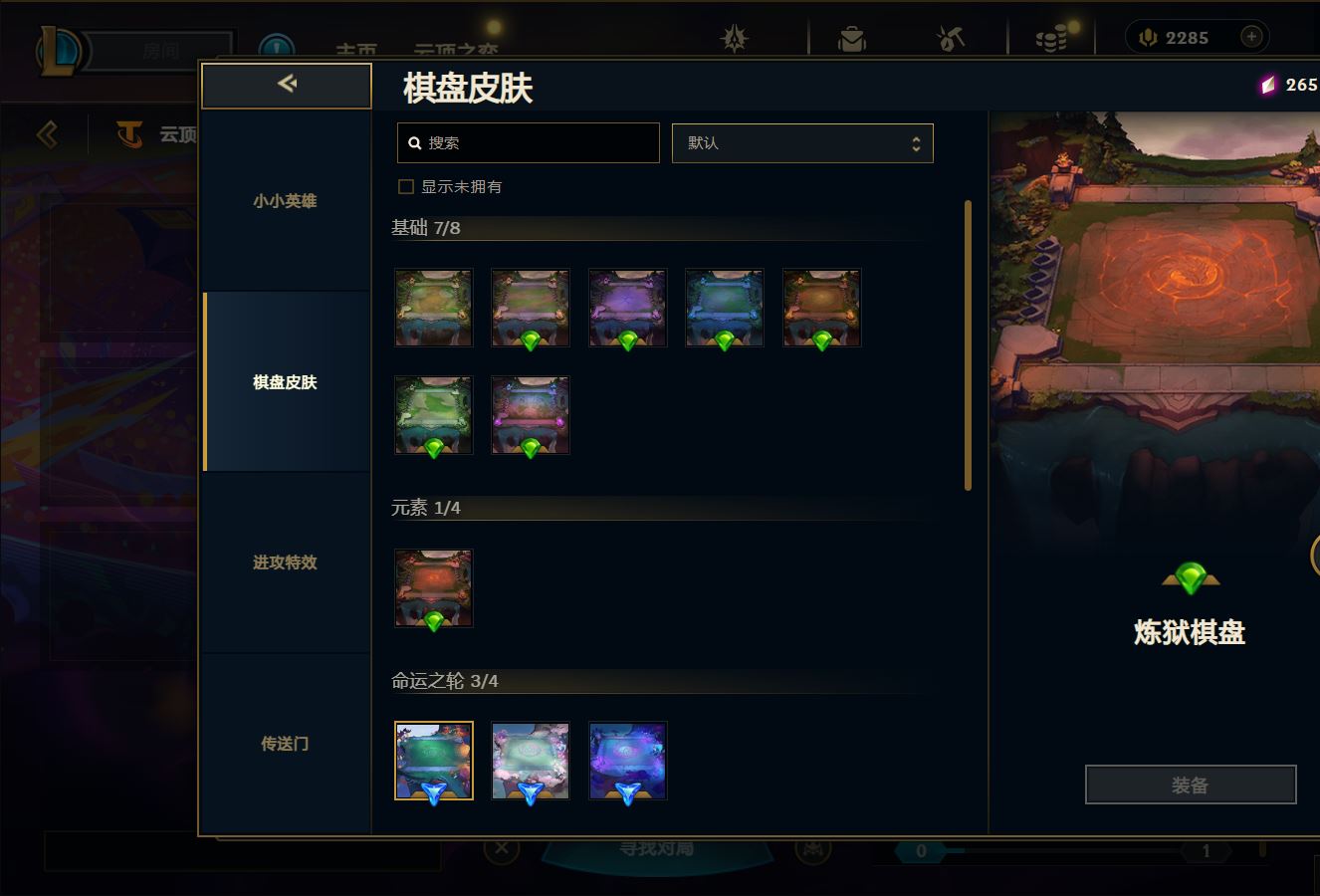Screen dimensions: 1320x896
Task: Click the League of Legends logo icon
Action: click(58, 51)
